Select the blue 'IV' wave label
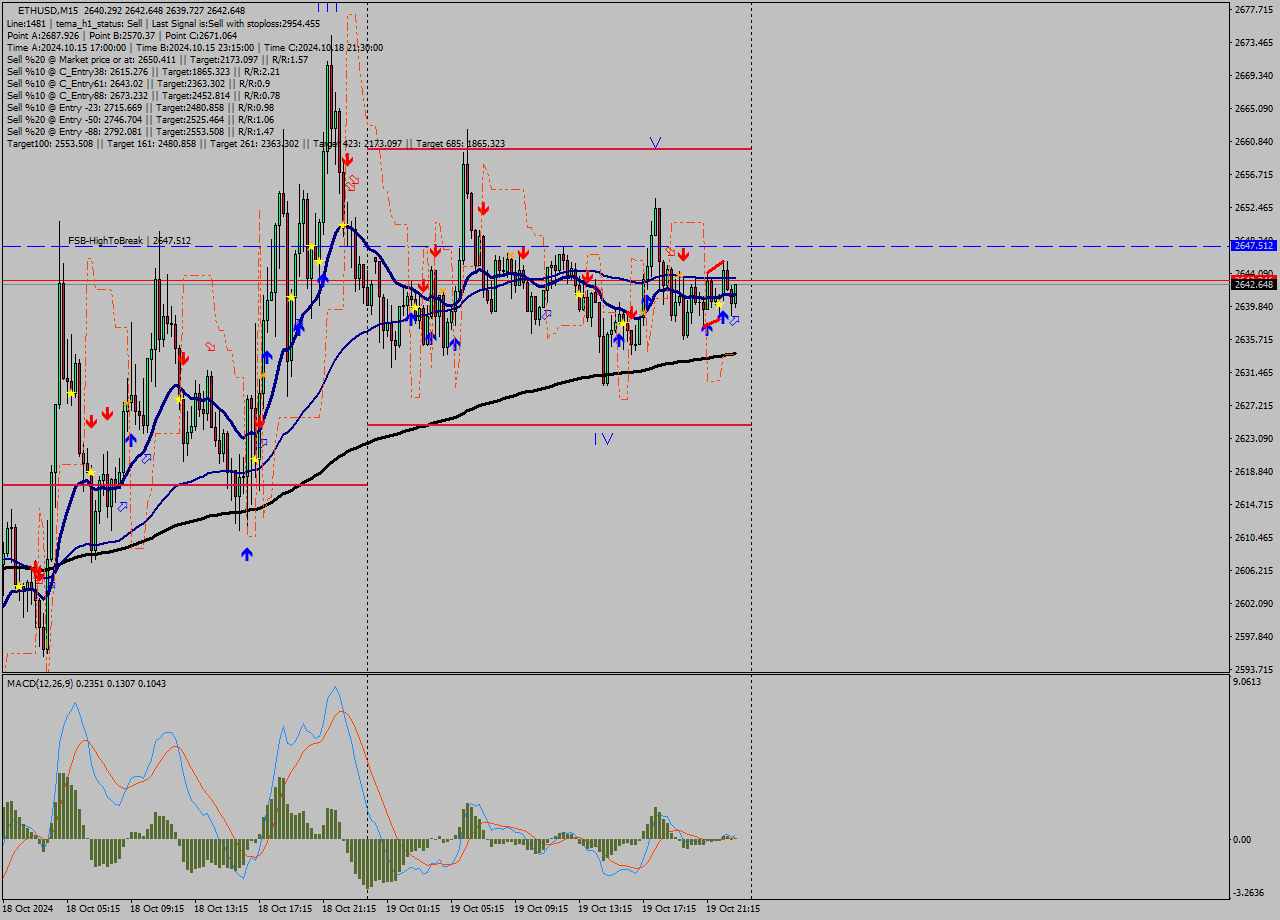The height and width of the screenshot is (920, 1280). tap(603, 438)
